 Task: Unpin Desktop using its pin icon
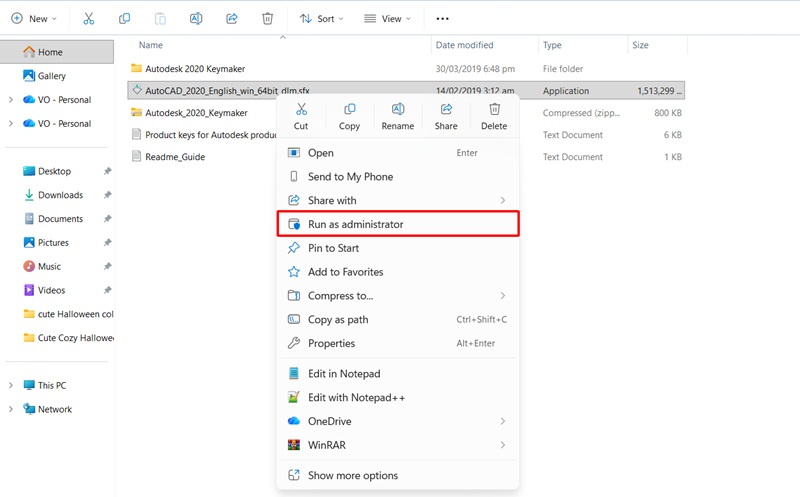pyautogui.click(x=107, y=171)
